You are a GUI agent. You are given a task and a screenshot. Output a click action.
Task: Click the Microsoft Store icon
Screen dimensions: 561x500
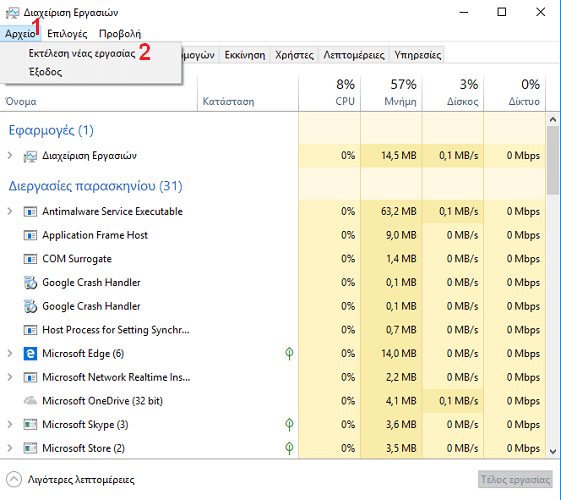coord(30,448)
